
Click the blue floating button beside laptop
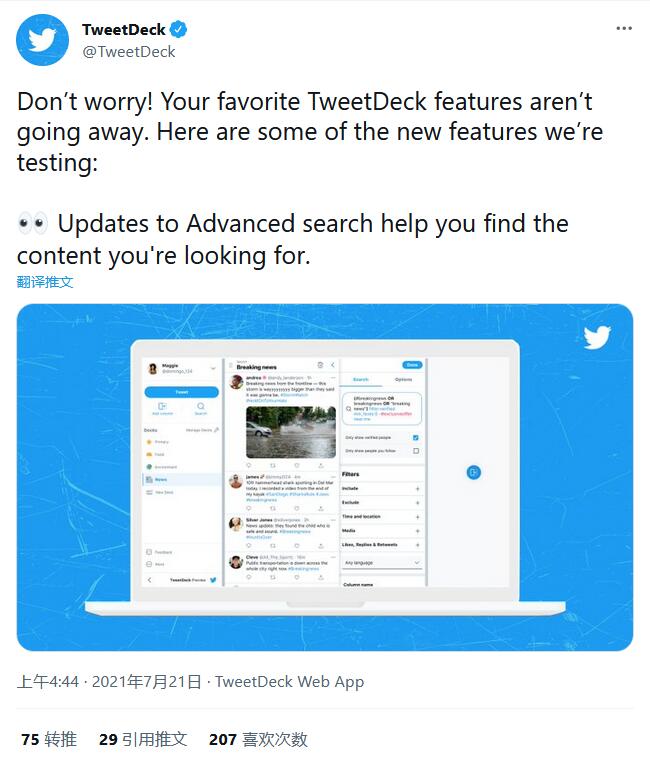[475, 472]
